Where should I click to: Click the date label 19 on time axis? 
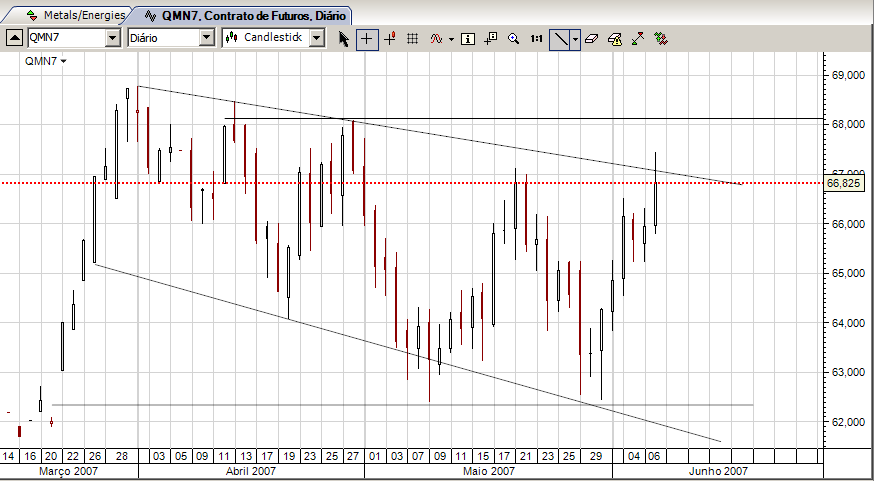[x=289, y=456]
